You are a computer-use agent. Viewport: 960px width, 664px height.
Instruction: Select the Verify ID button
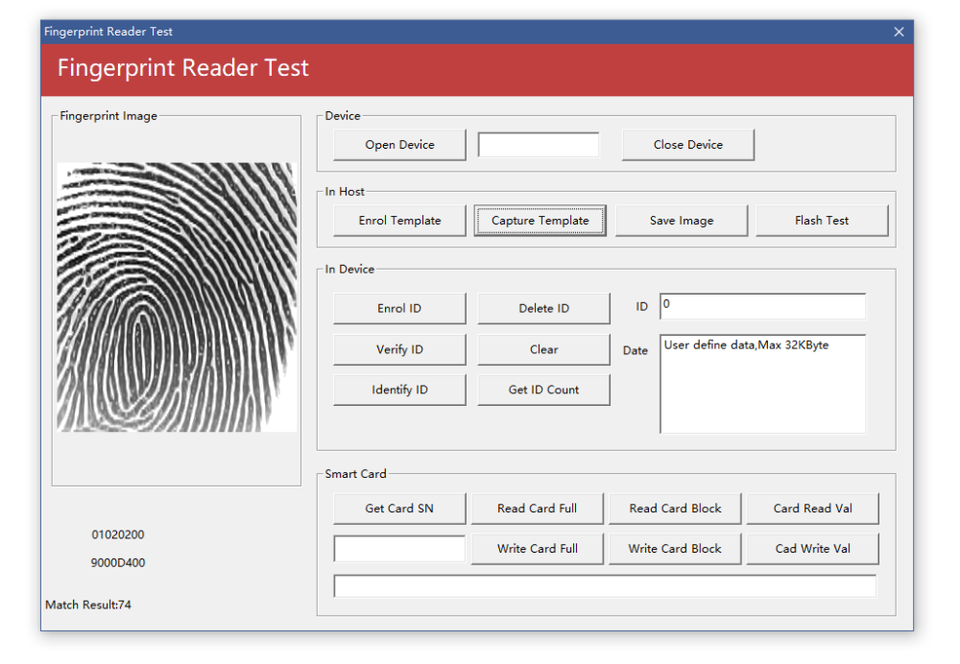click(399, 350)
